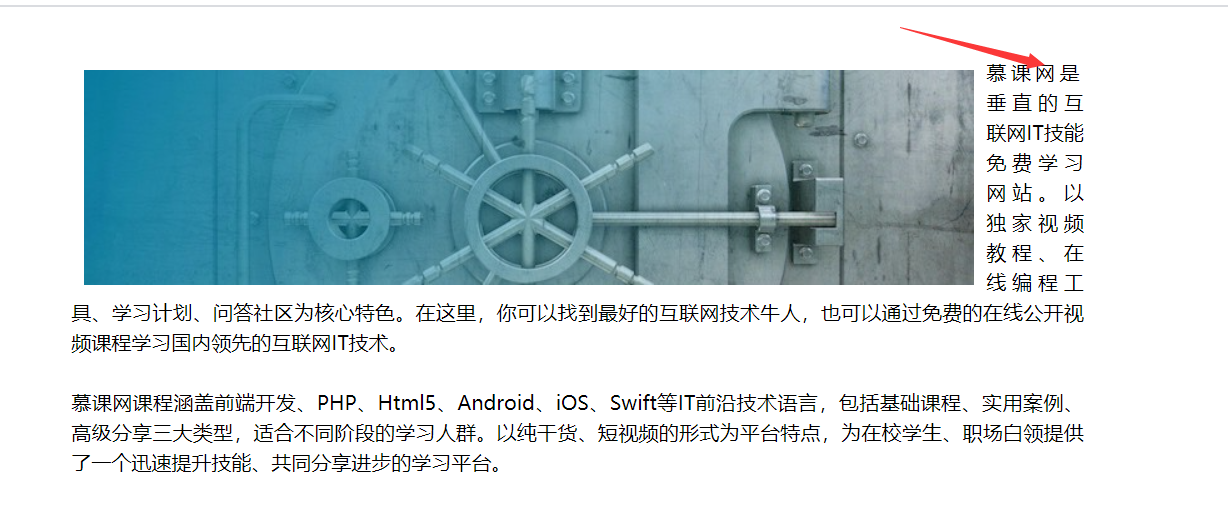Click the final line "了一个迅速提升技能"
The height and width of the screenshot is (507, 1228).
(286, 464)
